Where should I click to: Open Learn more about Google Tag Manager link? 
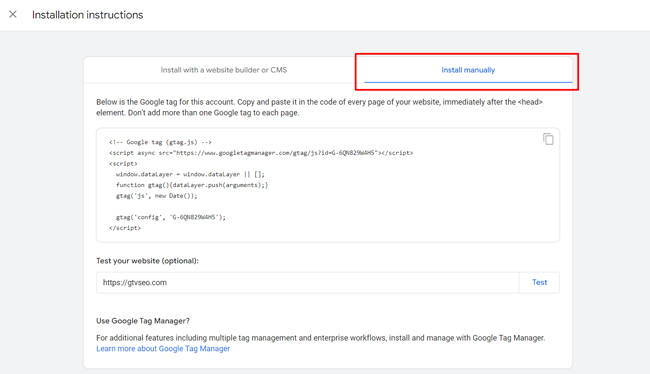pyautogui.click(x=163, y=349)
